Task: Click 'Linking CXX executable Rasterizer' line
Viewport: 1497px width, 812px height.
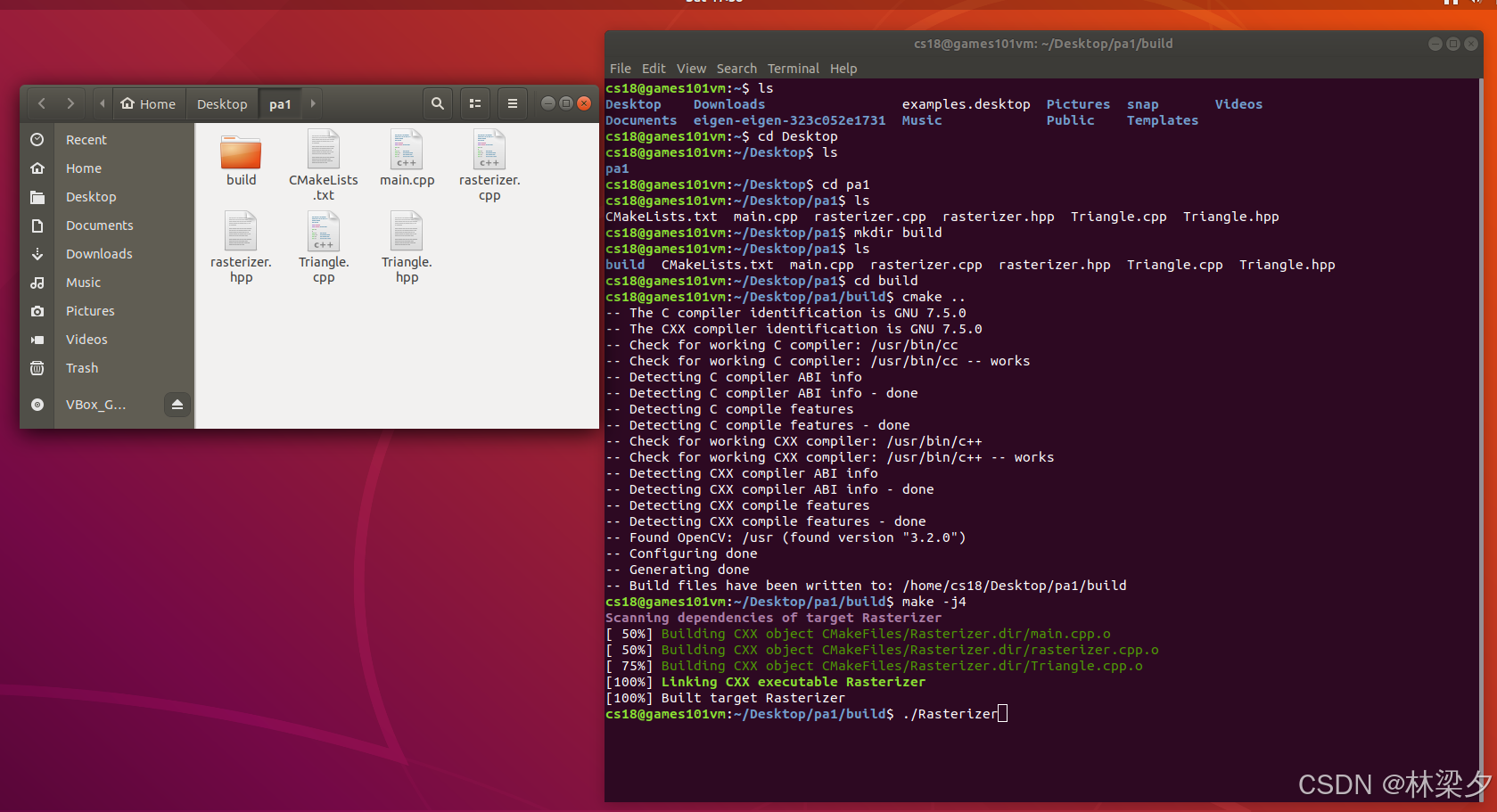Action: pos(765,682)
